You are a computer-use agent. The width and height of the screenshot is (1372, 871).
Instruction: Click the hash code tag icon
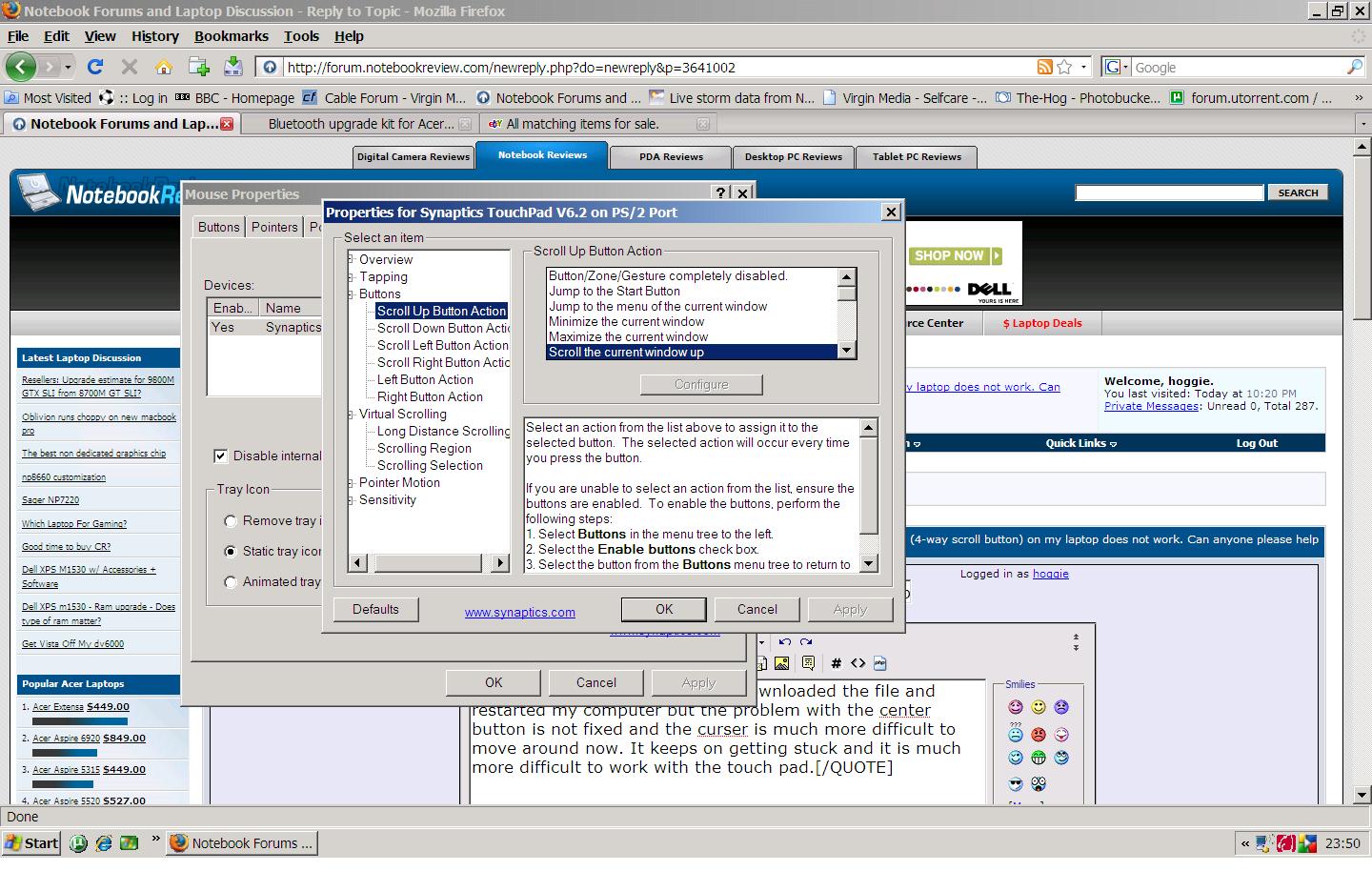coord(837,663)
